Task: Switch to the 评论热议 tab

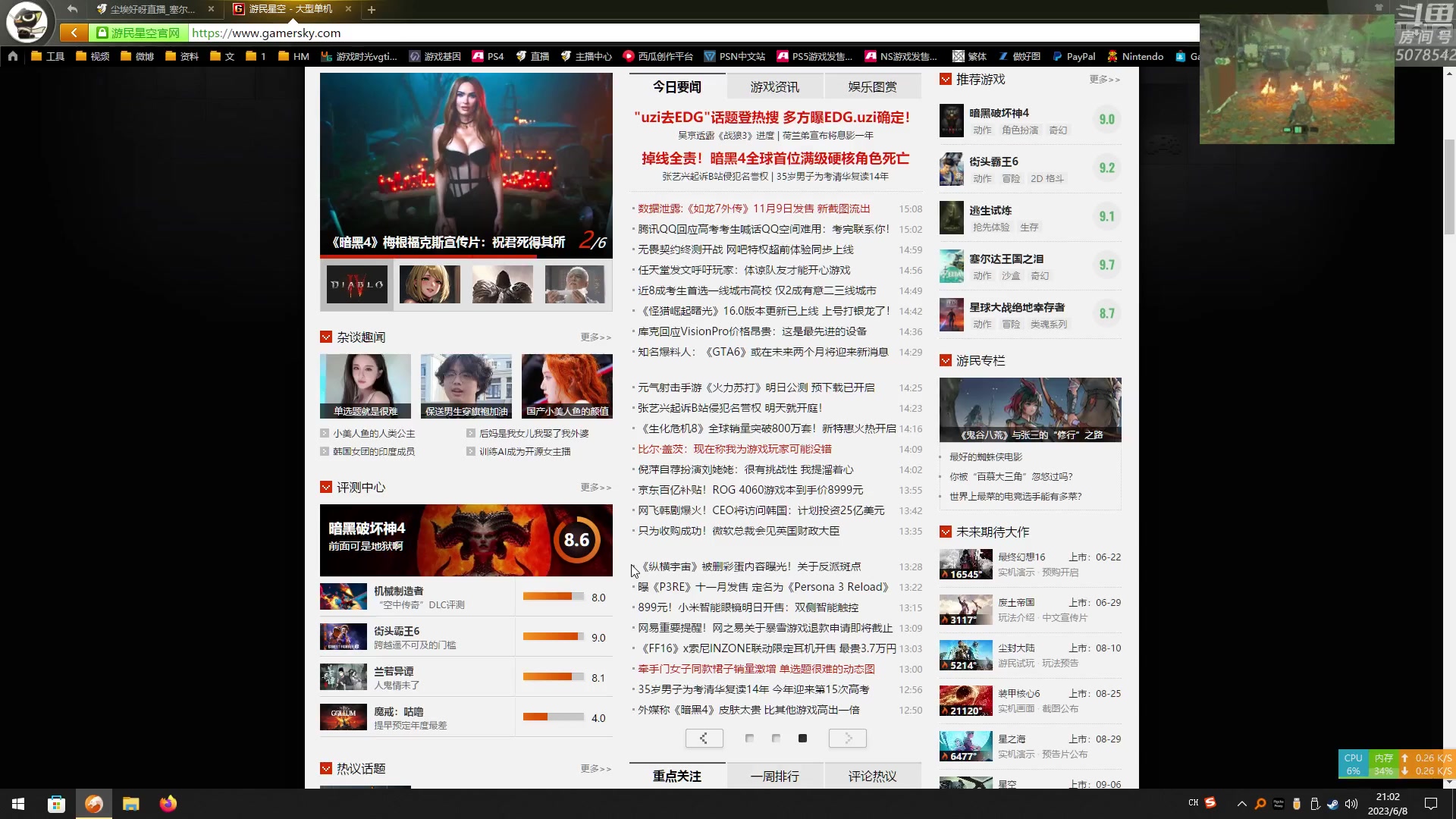Action: click(x=872, y=776)
